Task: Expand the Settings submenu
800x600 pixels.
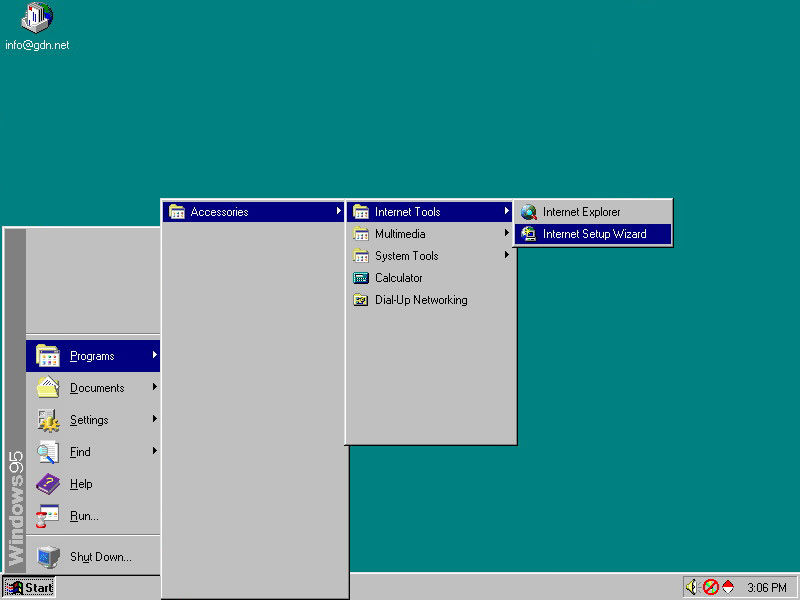Action: pos(89,420)
